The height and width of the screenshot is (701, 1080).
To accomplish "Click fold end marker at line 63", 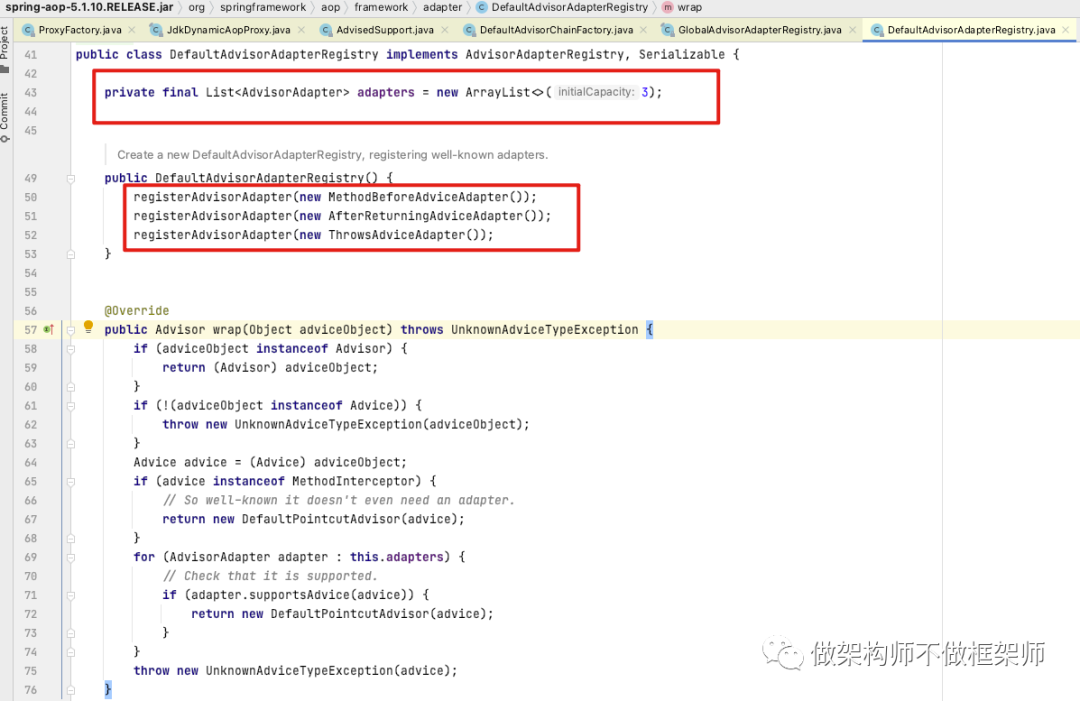I will 70,443.
